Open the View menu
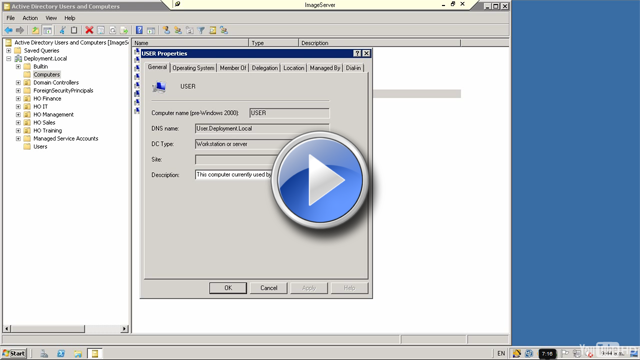Viewport: 640px width, 360px height. coord(51,18)
